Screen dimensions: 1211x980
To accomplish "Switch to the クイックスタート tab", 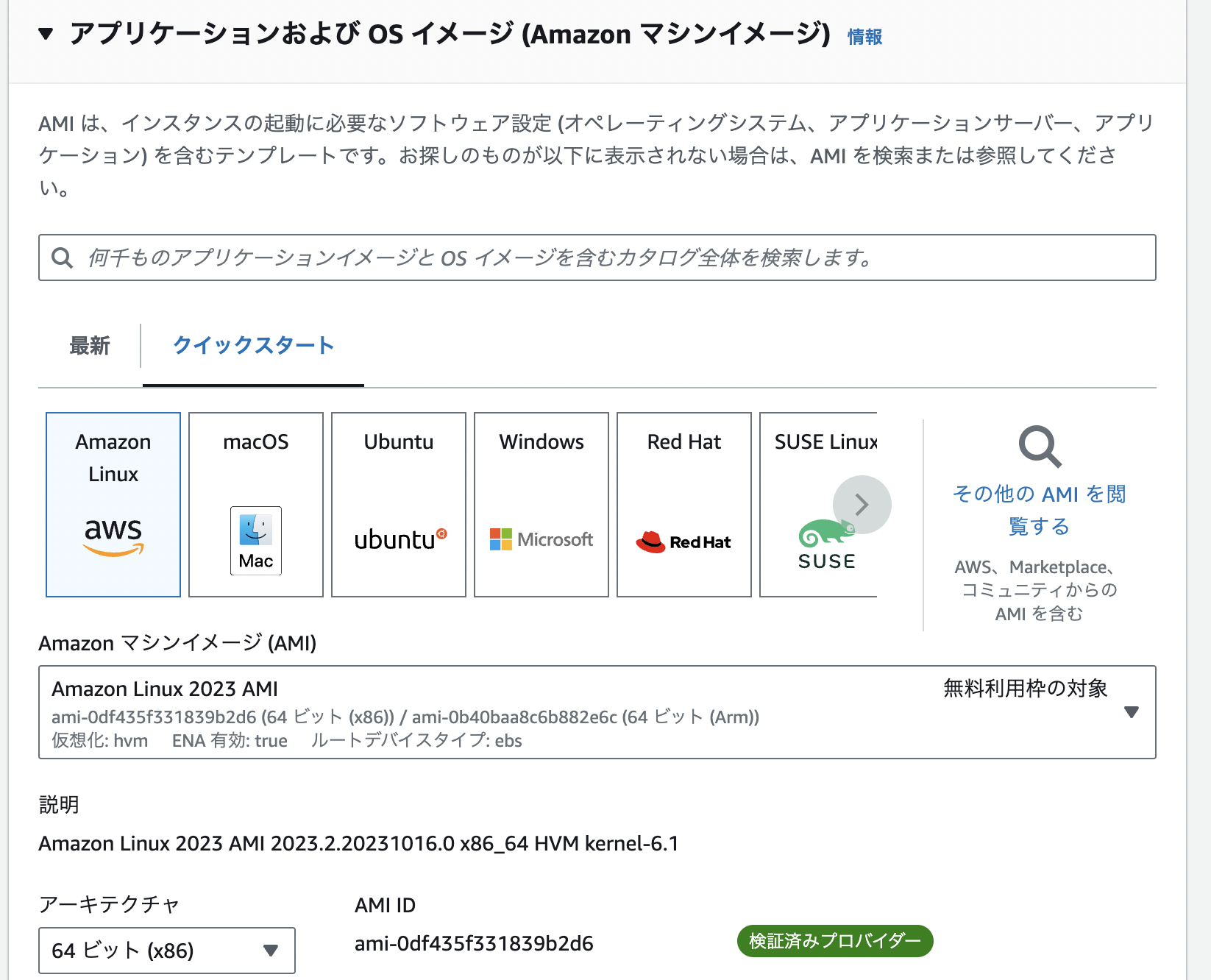I will [x=254, y=345].
